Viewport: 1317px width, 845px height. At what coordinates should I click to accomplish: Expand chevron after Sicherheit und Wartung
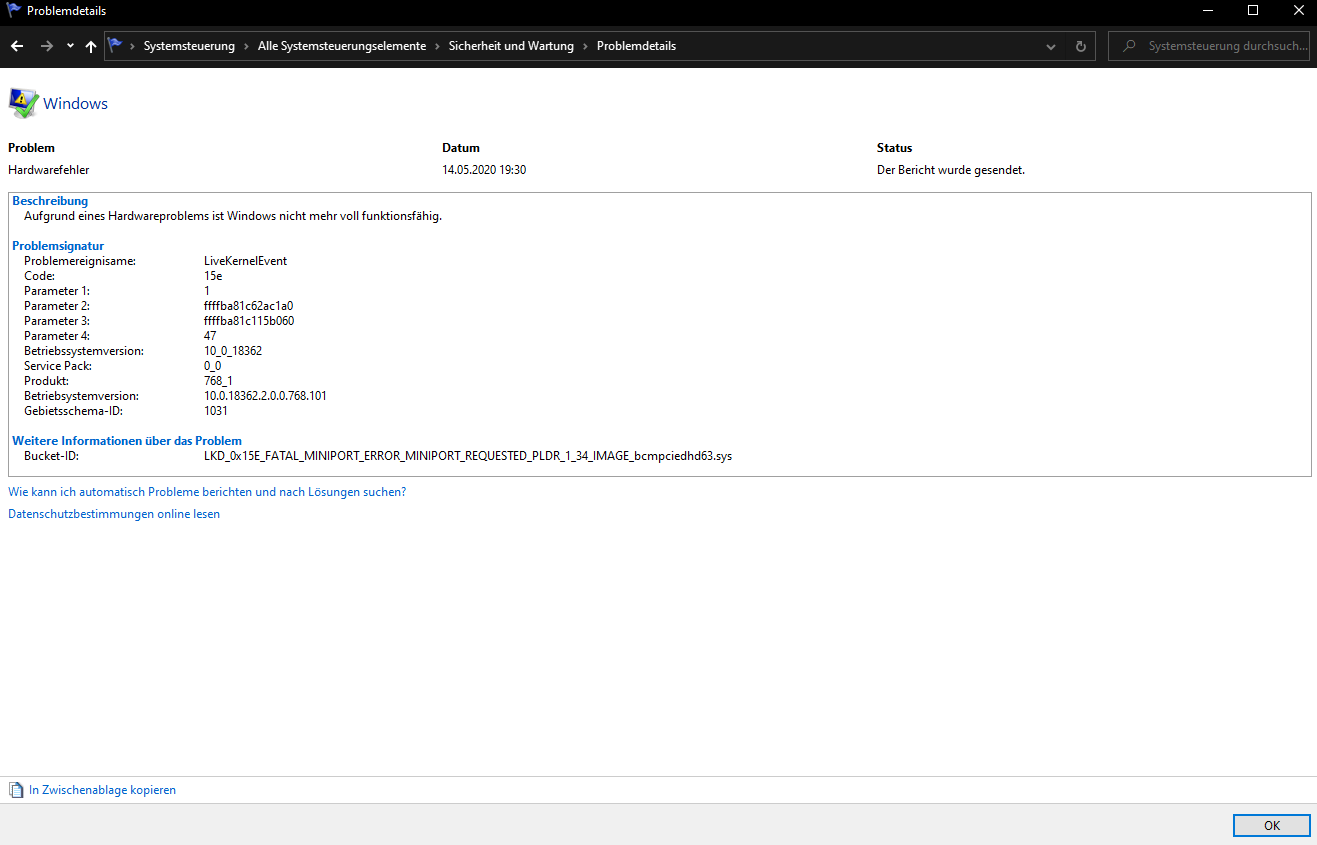tap(585, 46)
